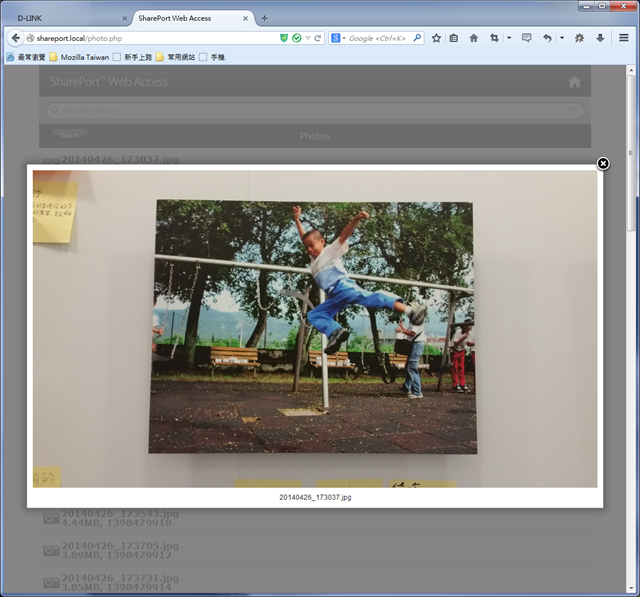Screen dimensions: 640x597
Task: Switch to the D-LINK tab
Action: pos(67,18)
